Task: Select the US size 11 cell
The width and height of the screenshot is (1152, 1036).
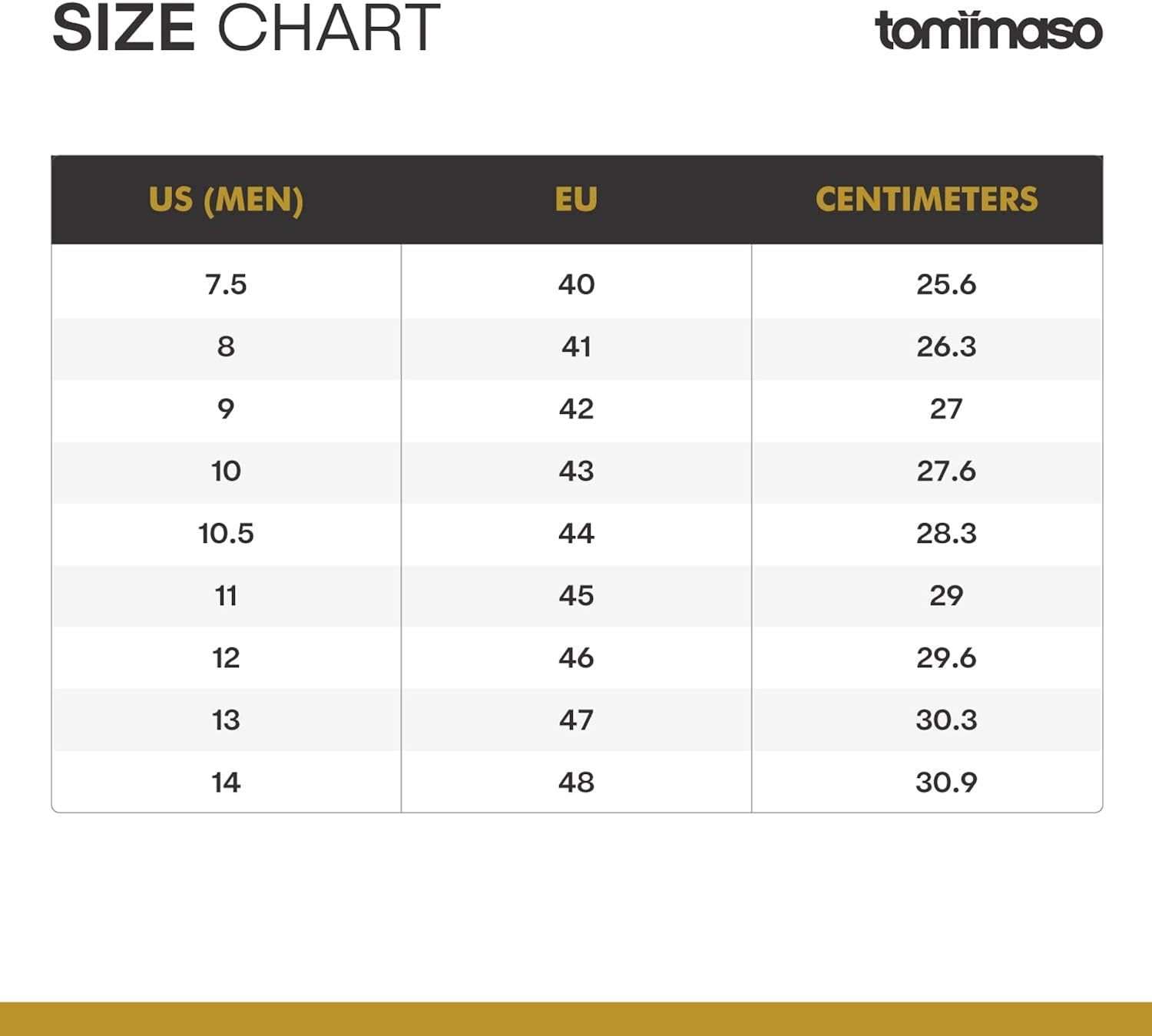Action: pos(226,596)
